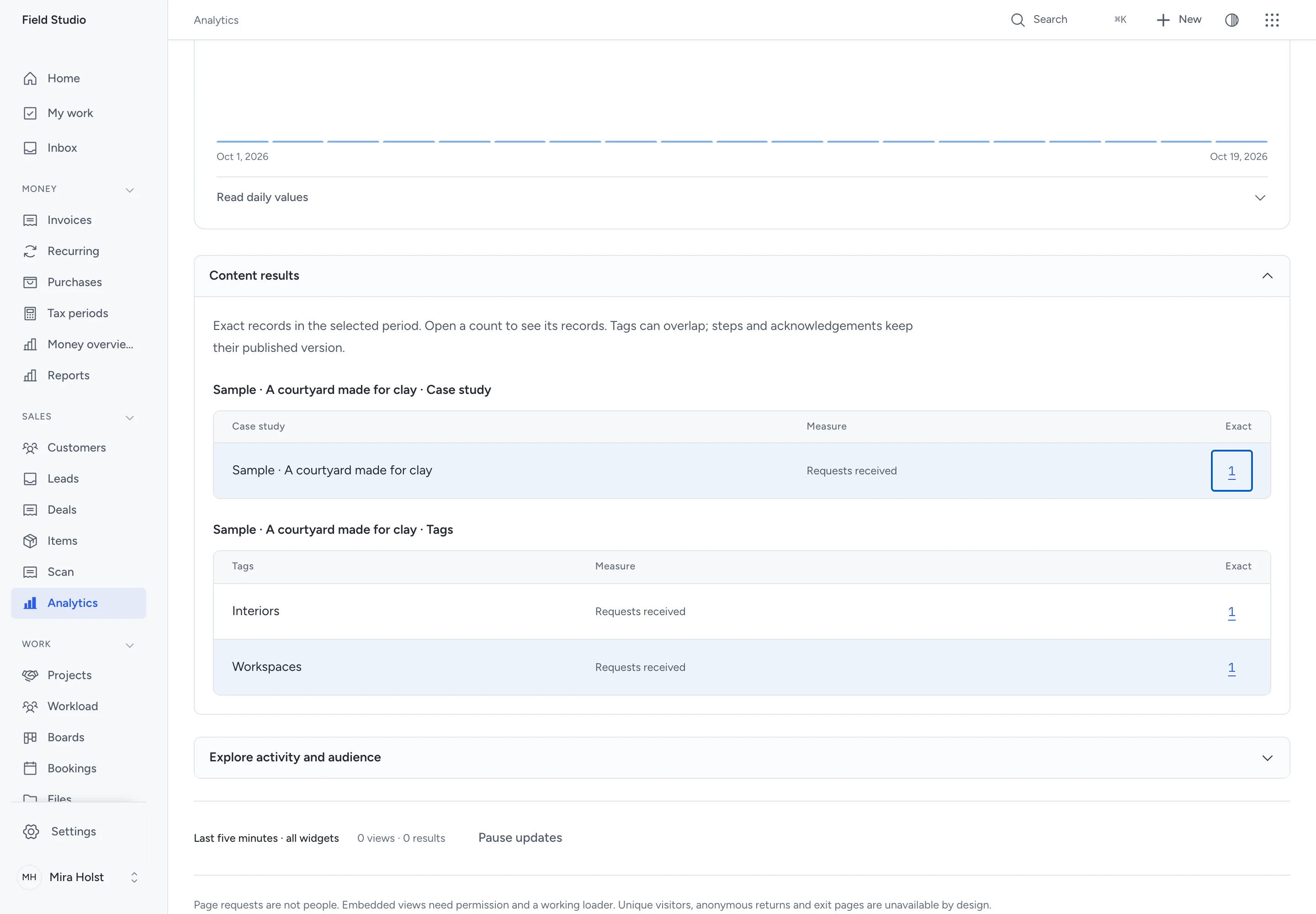1316x914 pixels.
Task: Go to Leads in sidebar
Action: [x=79, y=479]
